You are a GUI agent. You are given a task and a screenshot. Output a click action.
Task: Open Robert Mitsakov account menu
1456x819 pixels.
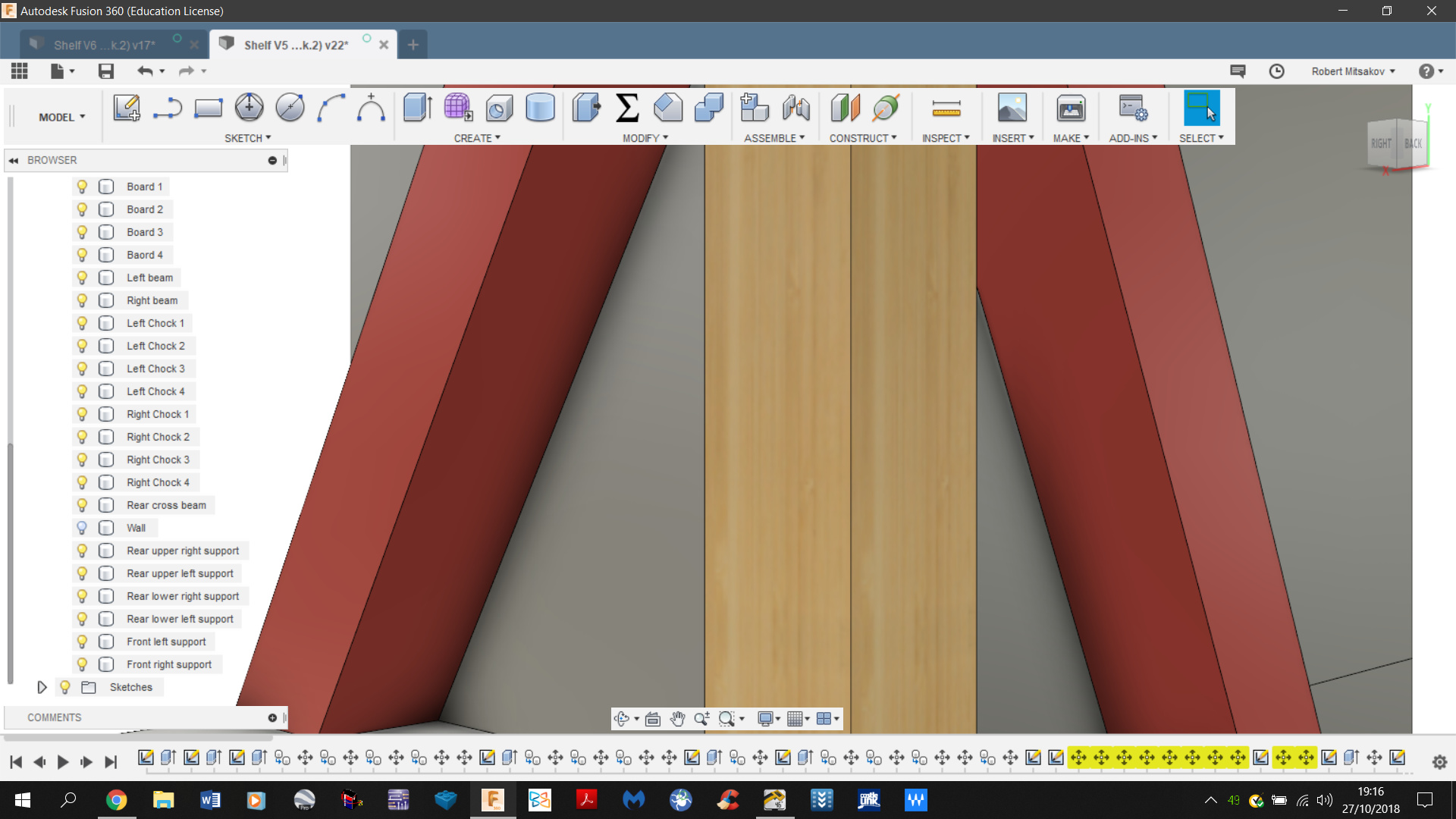click(x=1353, y=71)
